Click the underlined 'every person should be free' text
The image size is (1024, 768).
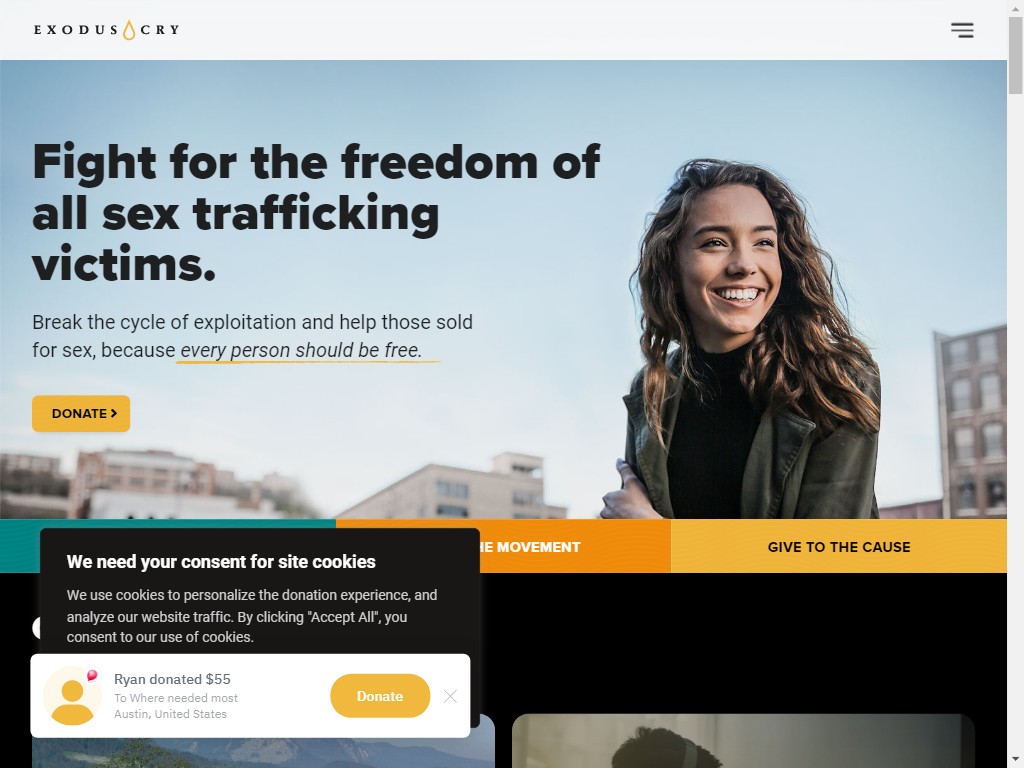click(x=301, y=350)
